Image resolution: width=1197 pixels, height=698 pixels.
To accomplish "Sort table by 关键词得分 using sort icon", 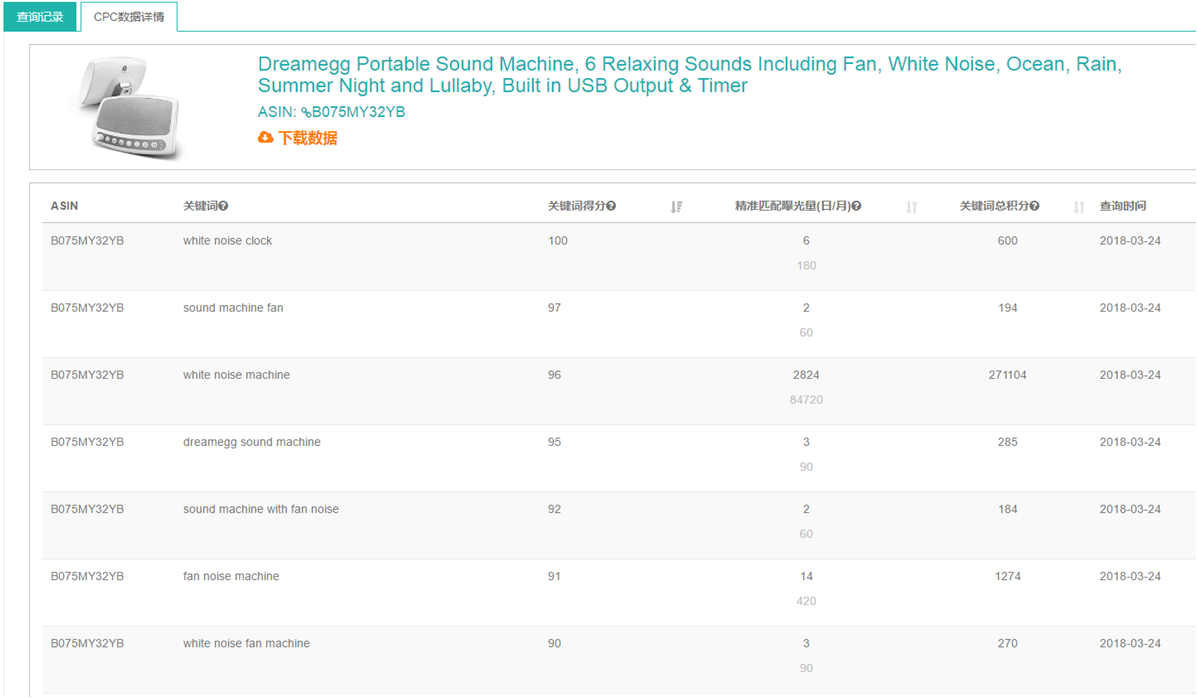I will (x=677, y=207).
